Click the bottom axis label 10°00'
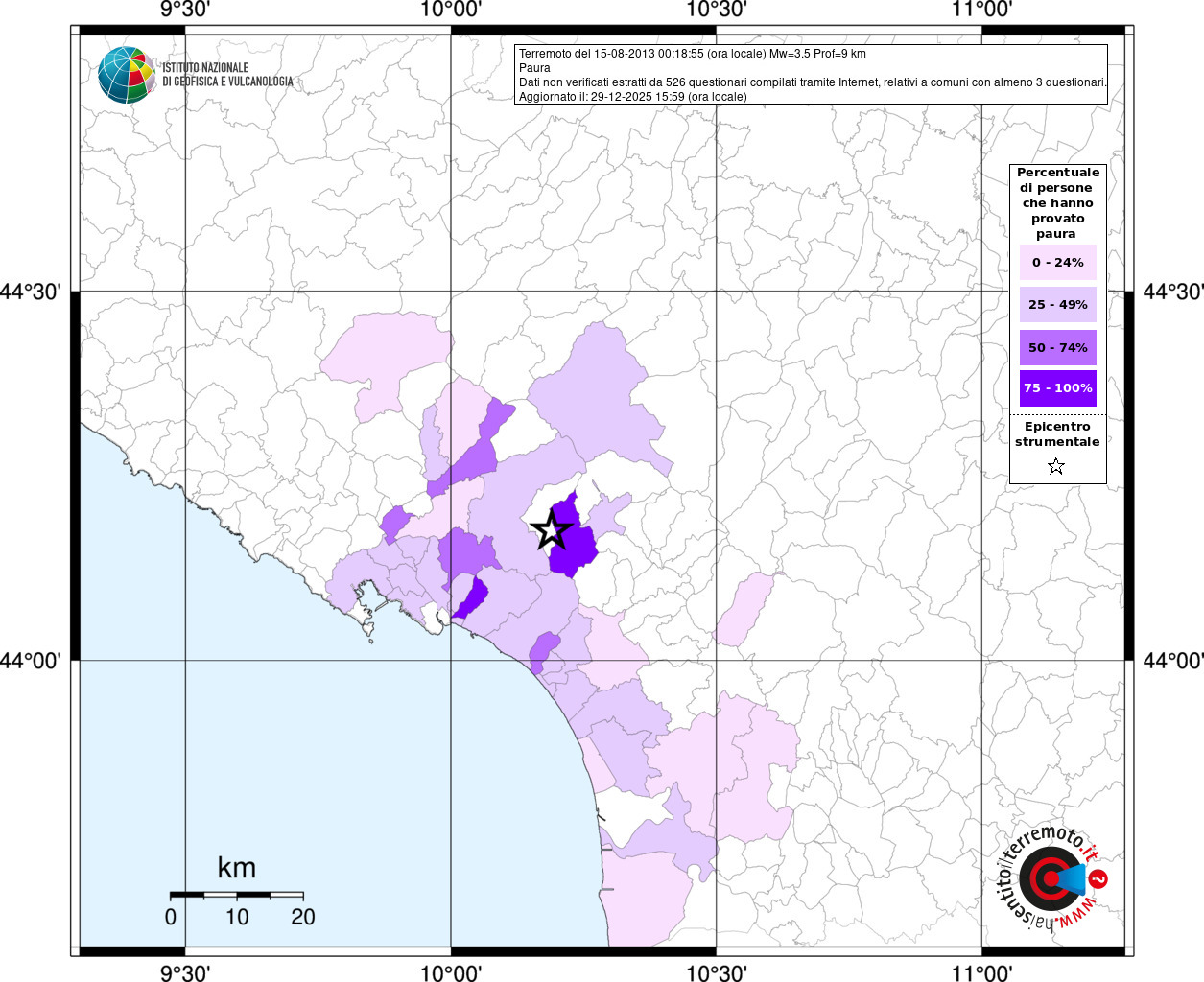The height and width of the screenshot is (982, 1204). [x=451, y=972]
